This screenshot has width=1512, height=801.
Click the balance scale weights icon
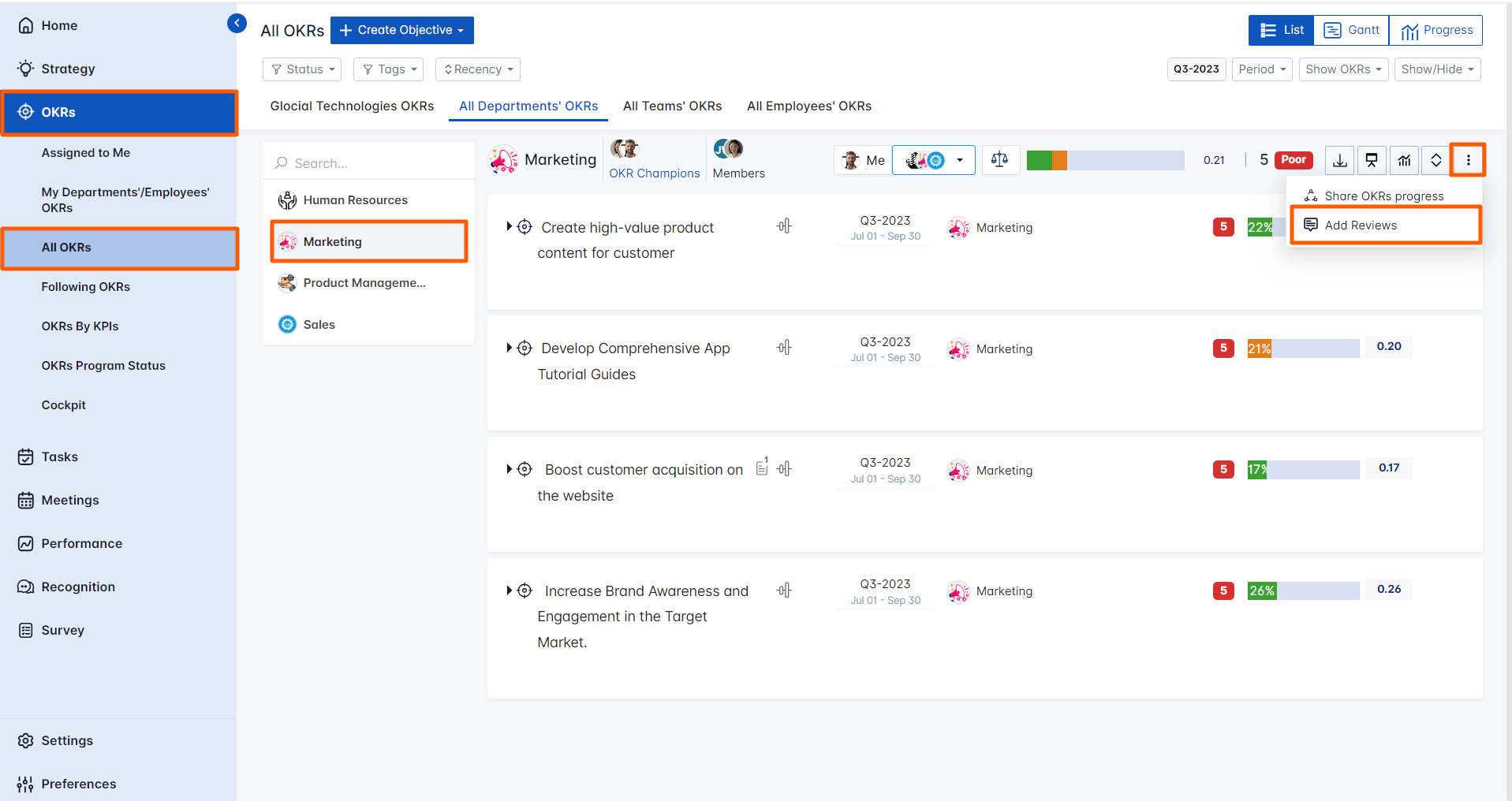[999, 160]
